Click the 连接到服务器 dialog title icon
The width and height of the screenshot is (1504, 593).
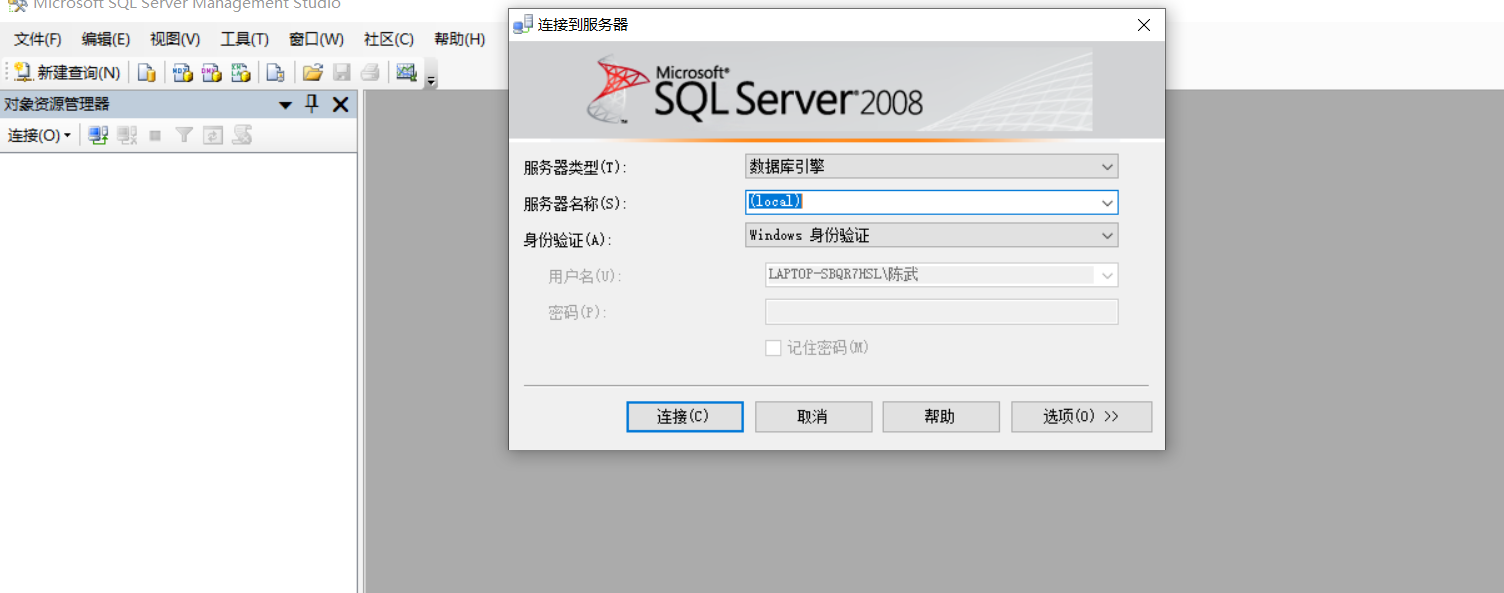pyautogui.click(x=522, y=25)
